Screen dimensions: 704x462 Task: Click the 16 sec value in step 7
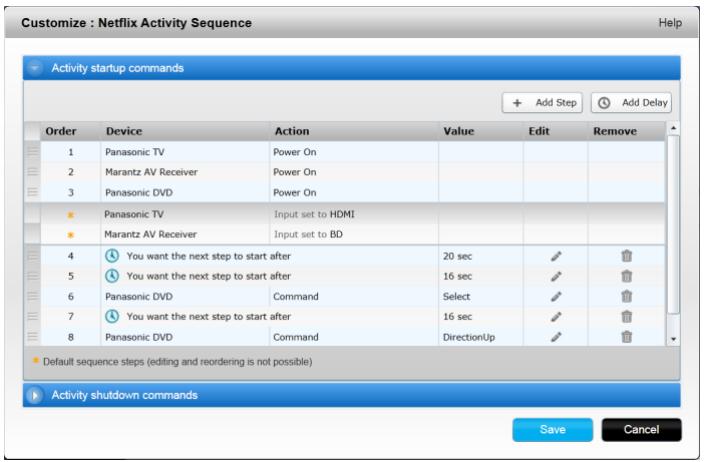pyautogui.click(x=458, y=317)
